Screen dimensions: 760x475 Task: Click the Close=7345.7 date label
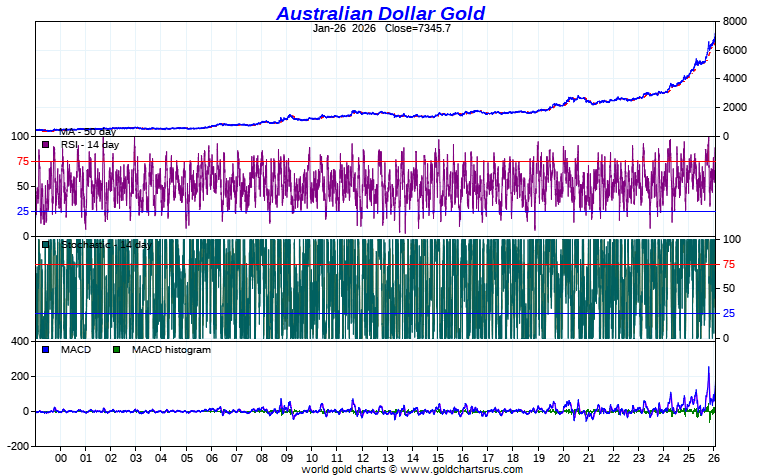381,28
